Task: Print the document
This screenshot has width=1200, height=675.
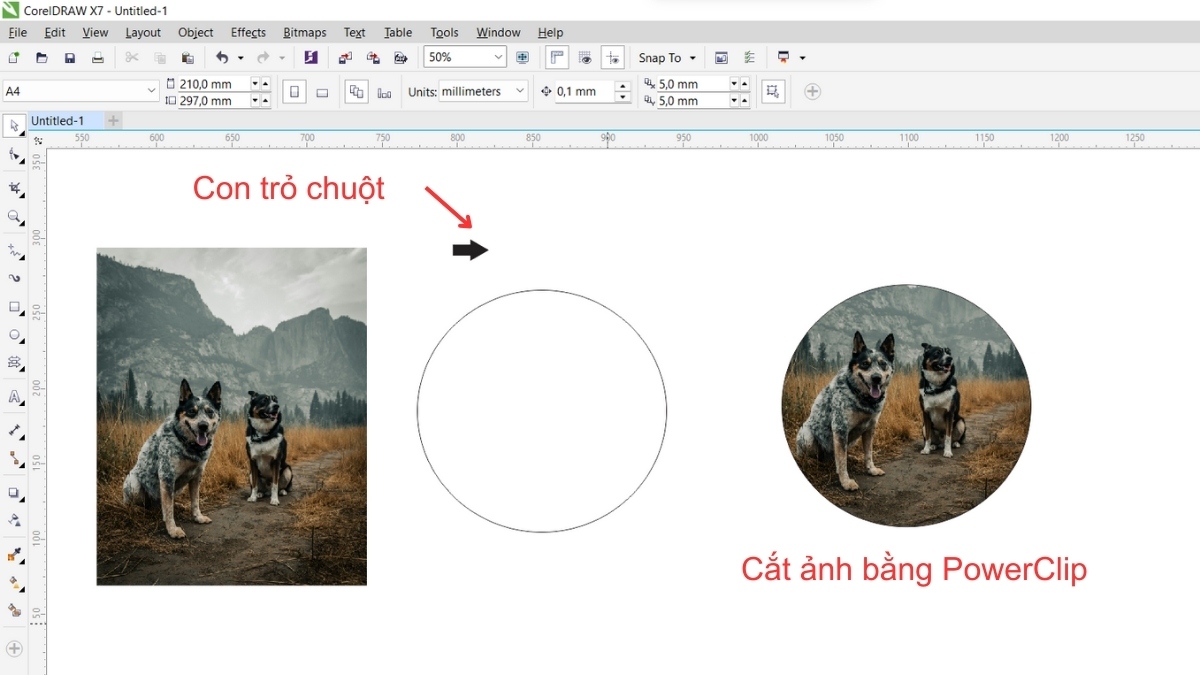Action: 98,58
